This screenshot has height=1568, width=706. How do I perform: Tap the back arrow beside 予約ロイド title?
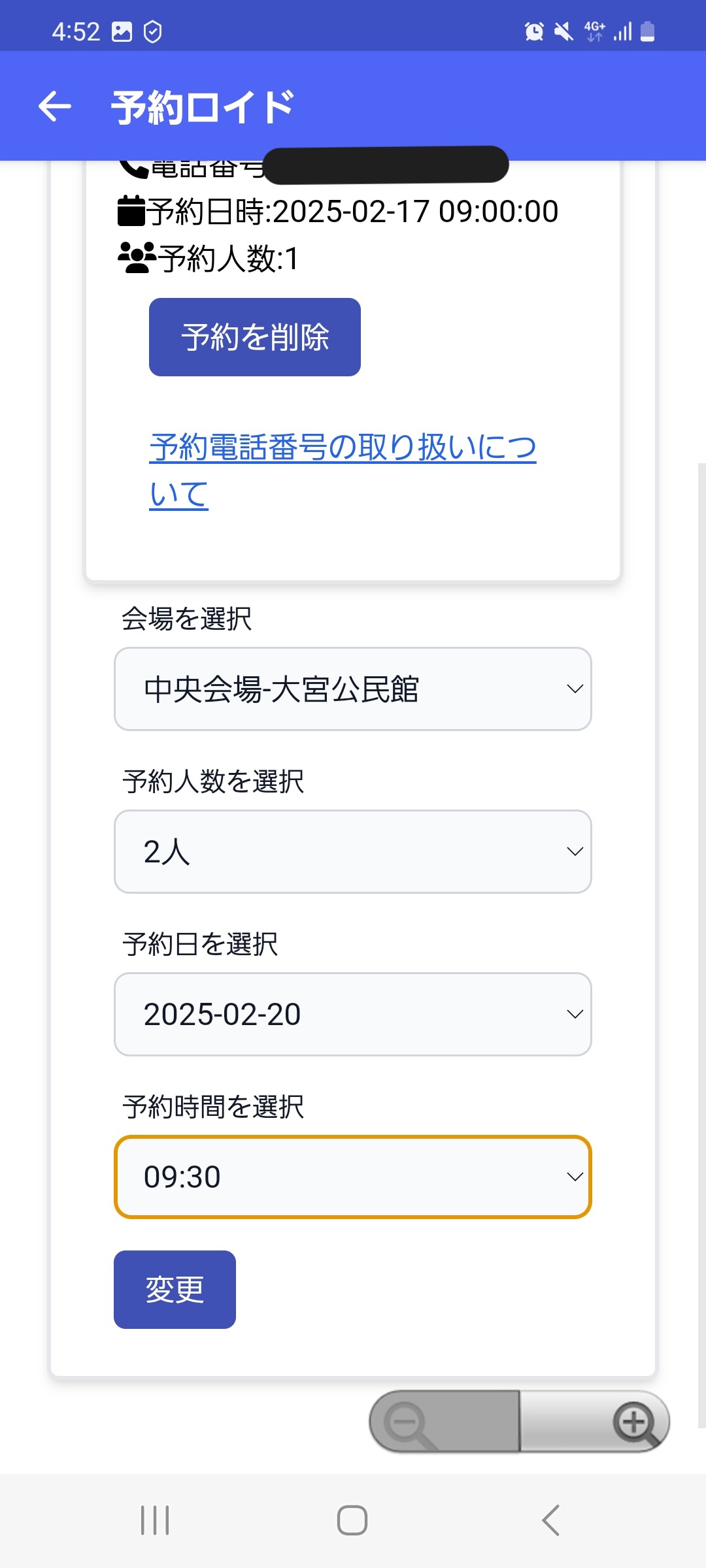(54, 106)
